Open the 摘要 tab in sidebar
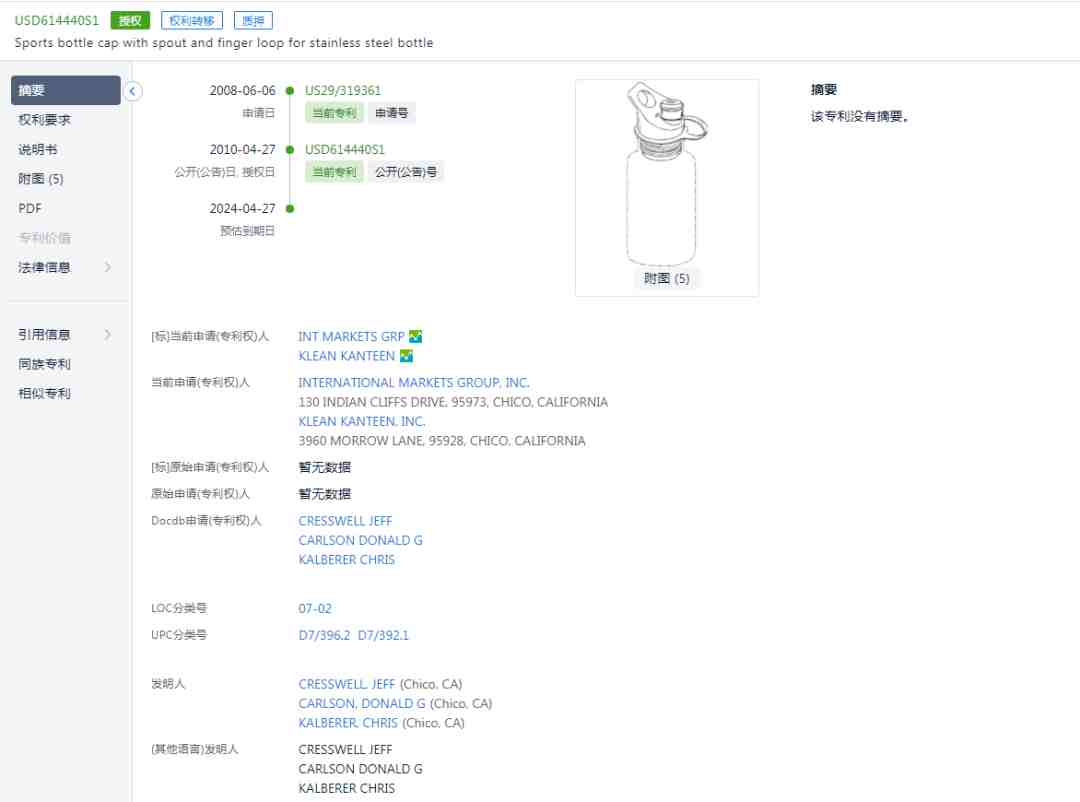This screenshot has height=802, width=1080. pyautogui.click(x=65, y=90)
